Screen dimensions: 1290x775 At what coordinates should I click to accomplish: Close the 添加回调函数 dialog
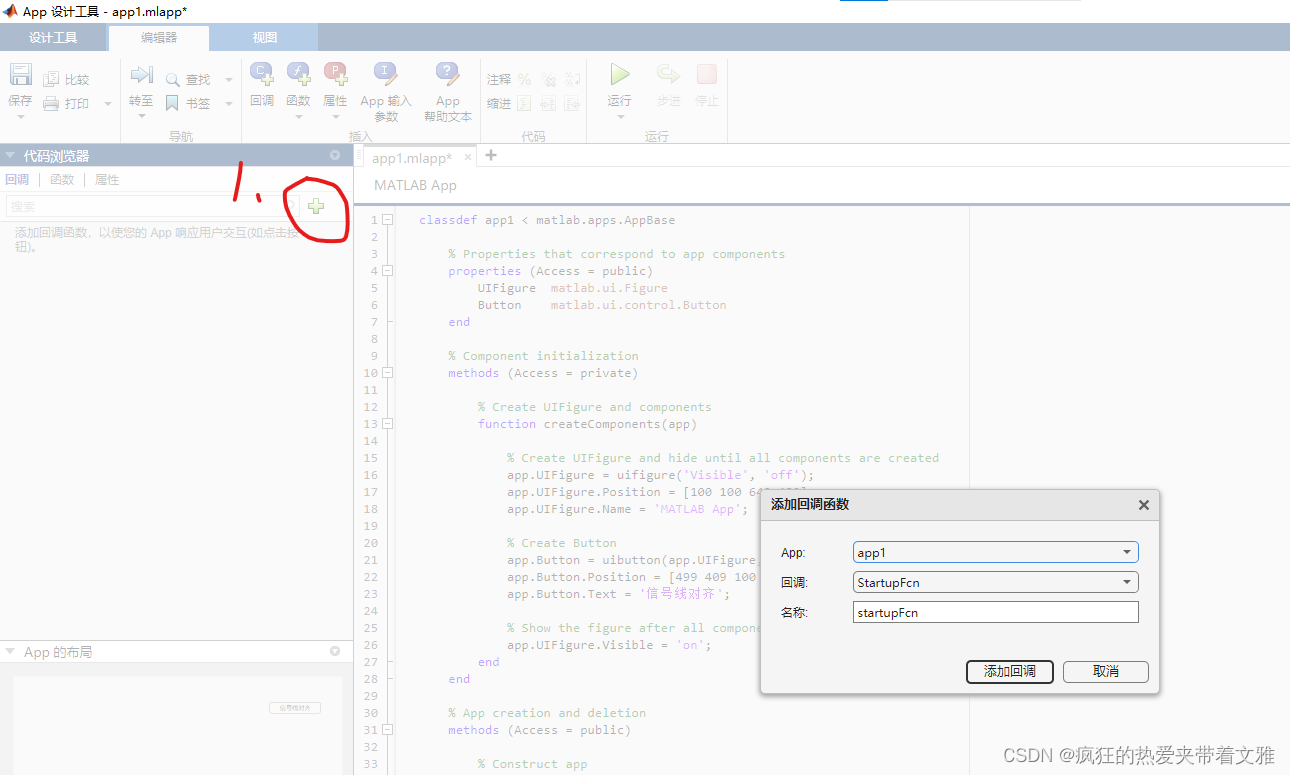coord(1144,505)
